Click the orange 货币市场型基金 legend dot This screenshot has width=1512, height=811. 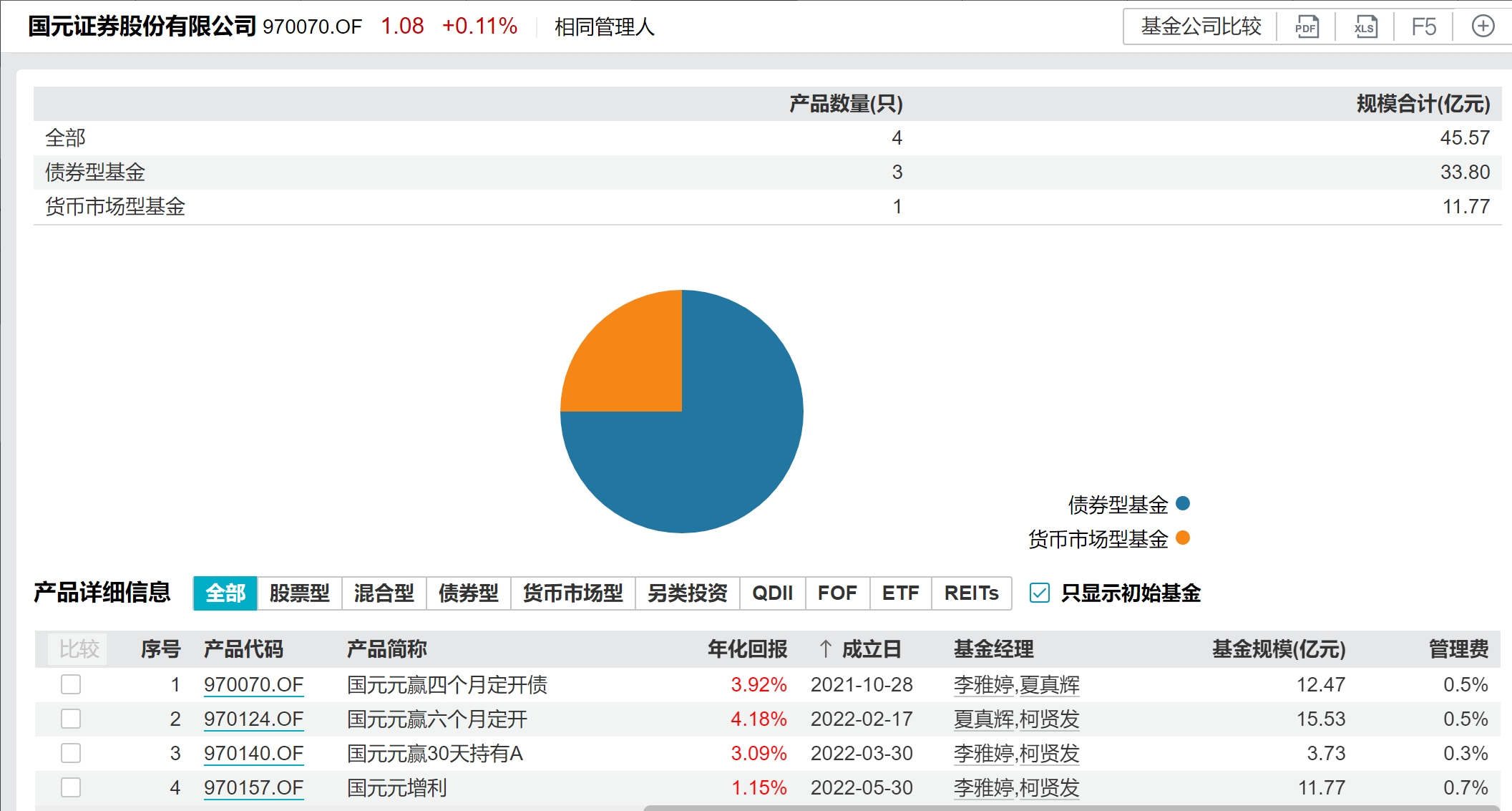pyautogui.click(x=1183, y=538)
